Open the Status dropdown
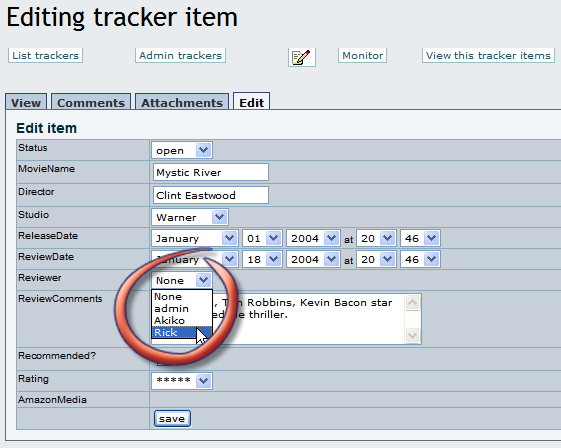 point(182,150)
